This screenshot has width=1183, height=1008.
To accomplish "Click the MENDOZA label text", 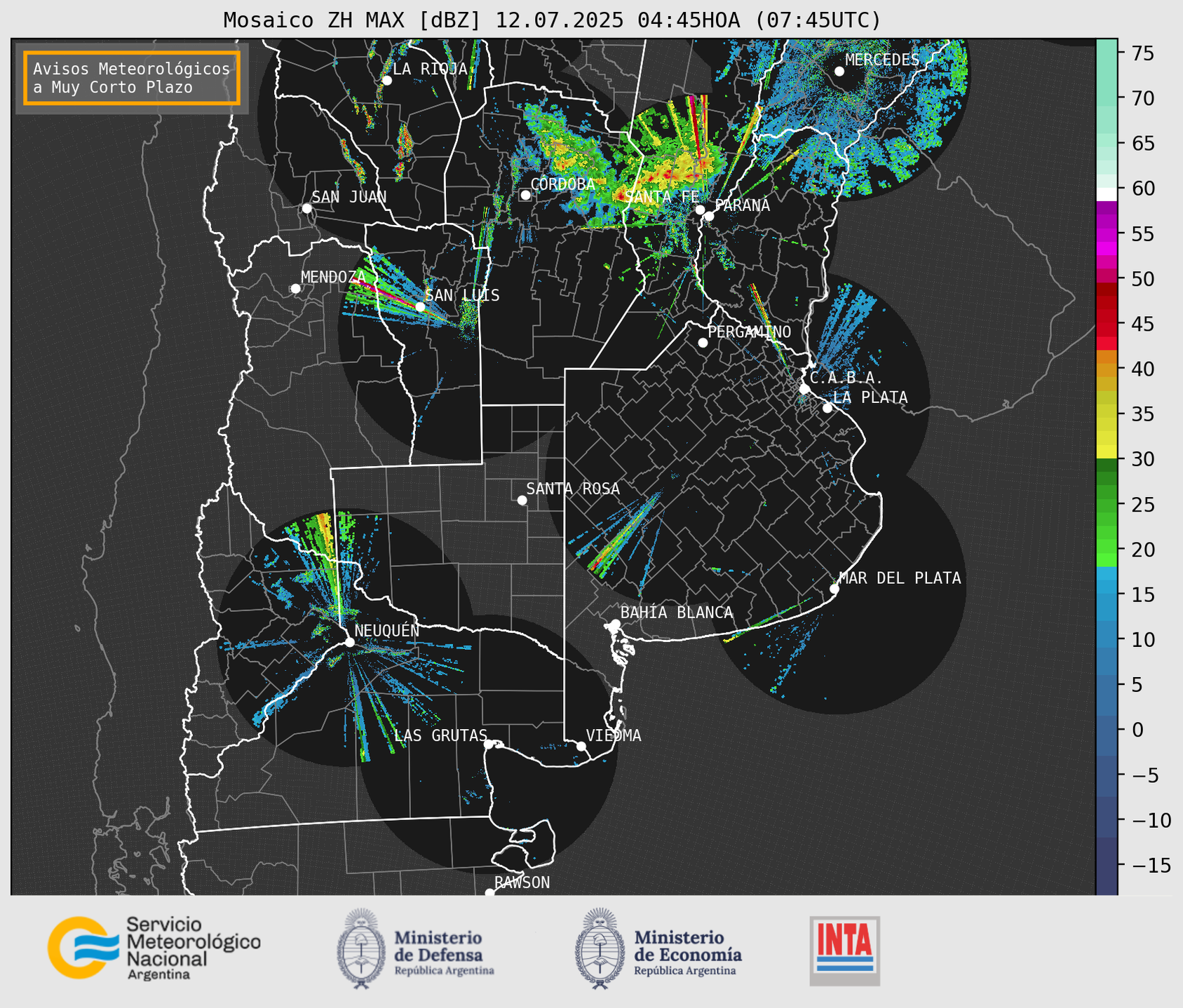I will pyautogui.click(x=334, y=278).
